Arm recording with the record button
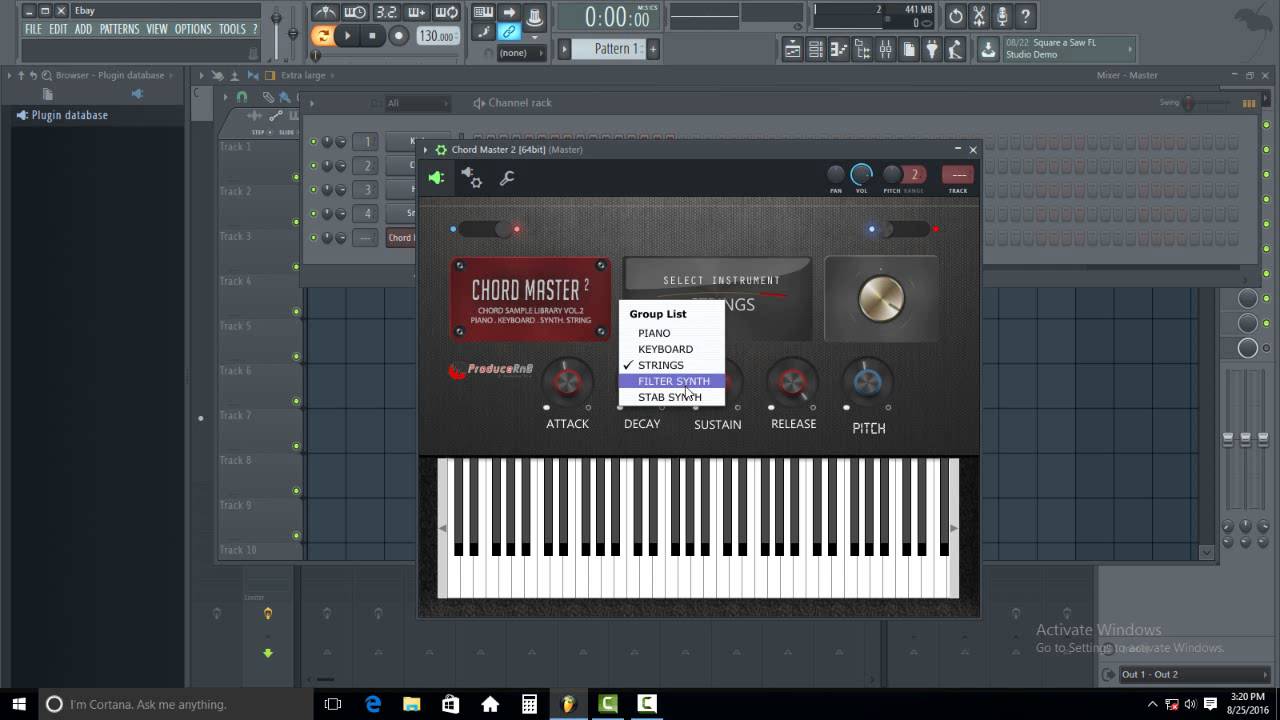The image size is (1280, 720). tap(398, 36)
